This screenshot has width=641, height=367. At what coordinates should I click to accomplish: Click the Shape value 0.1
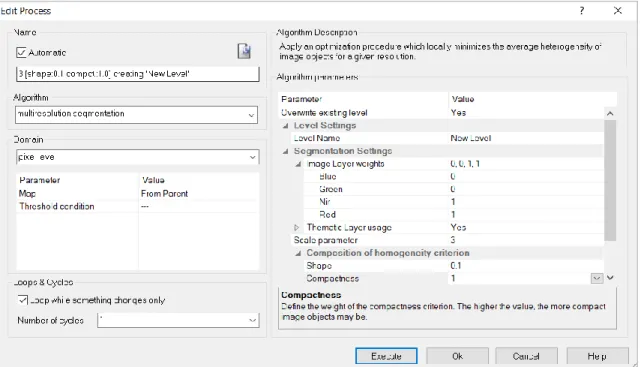456,266
